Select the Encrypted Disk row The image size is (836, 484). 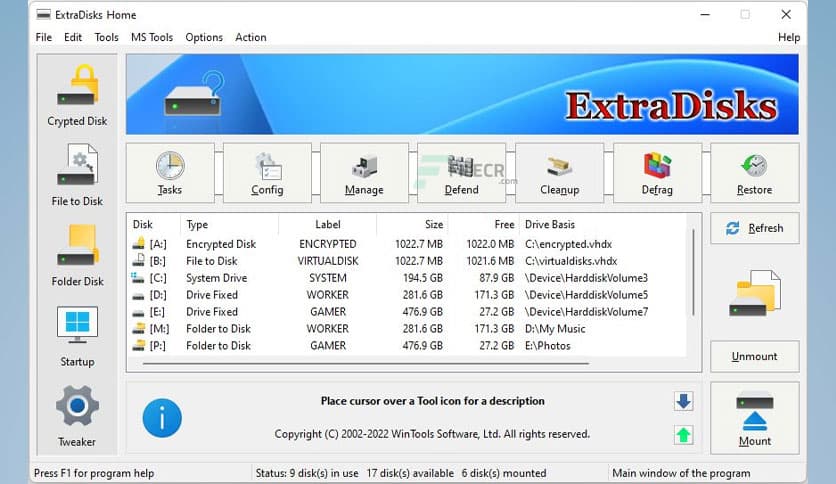point(408,244)
